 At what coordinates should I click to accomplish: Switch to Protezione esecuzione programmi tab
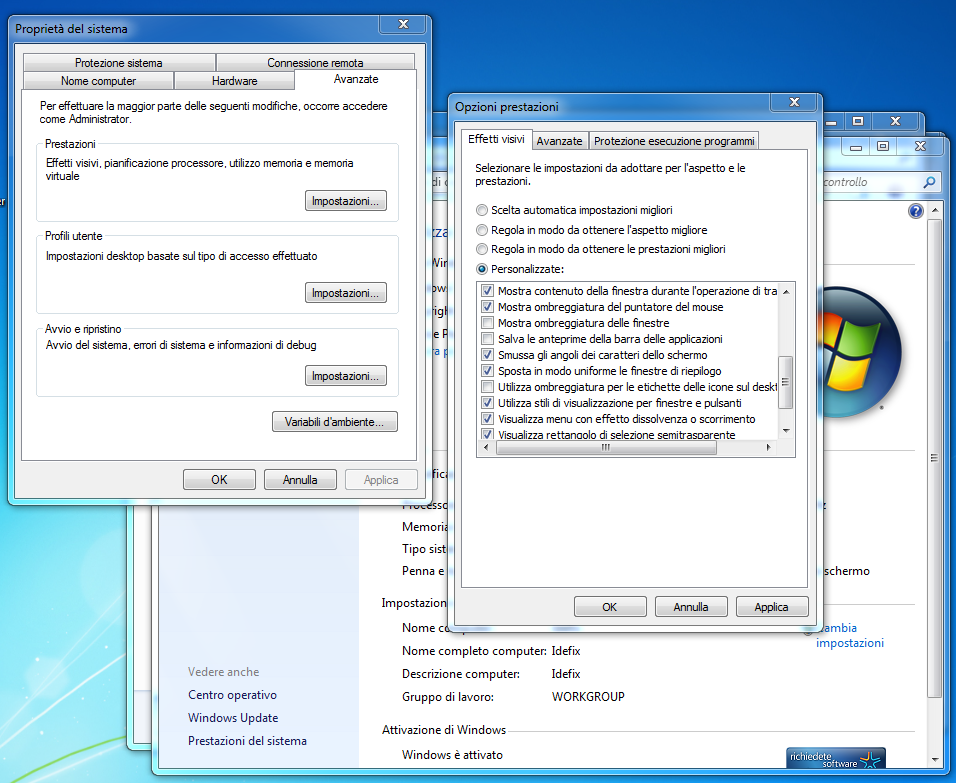(674, 141)
